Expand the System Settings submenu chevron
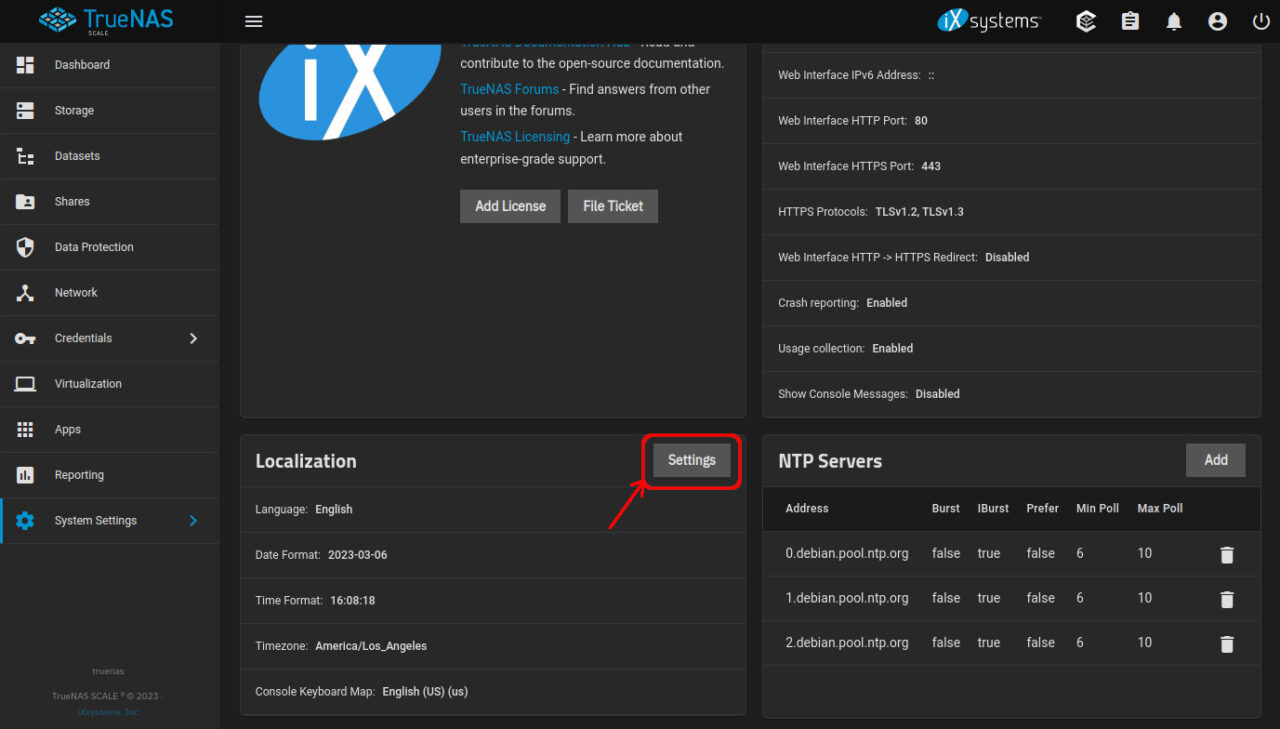1280x729 pixels. pyautogui.click(x=194, y=521)
